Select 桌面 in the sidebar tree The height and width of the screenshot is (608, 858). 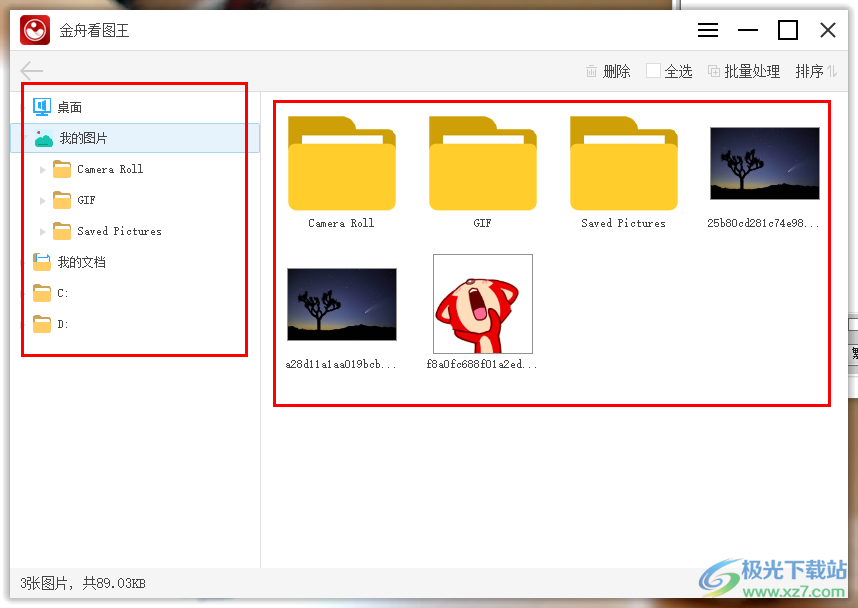click(x=69, y=107)
